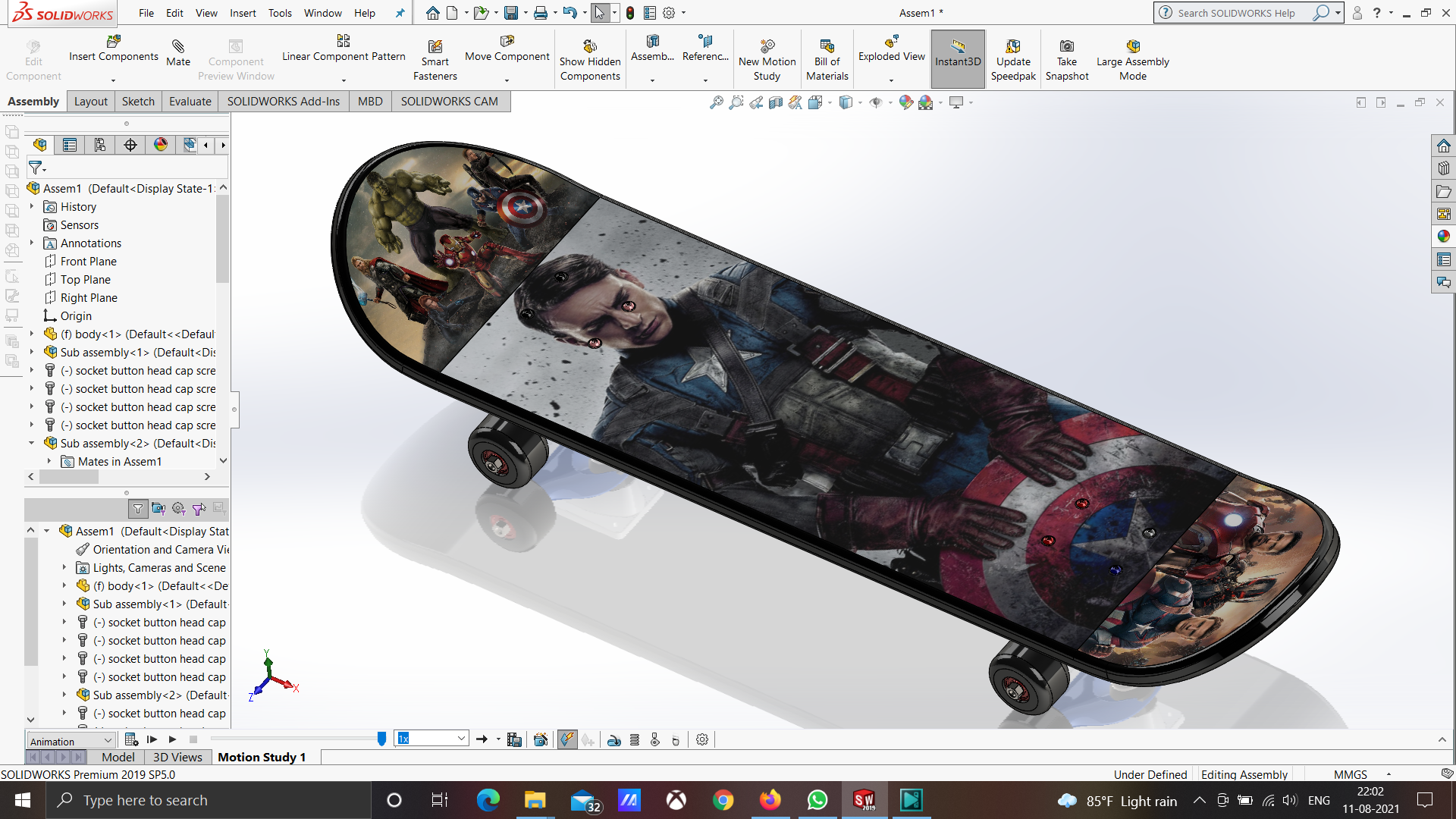Expand the Sub assembly<1> node
Image resolution: width=1456 pixels, height=819 pixels.
pos(32,352)
